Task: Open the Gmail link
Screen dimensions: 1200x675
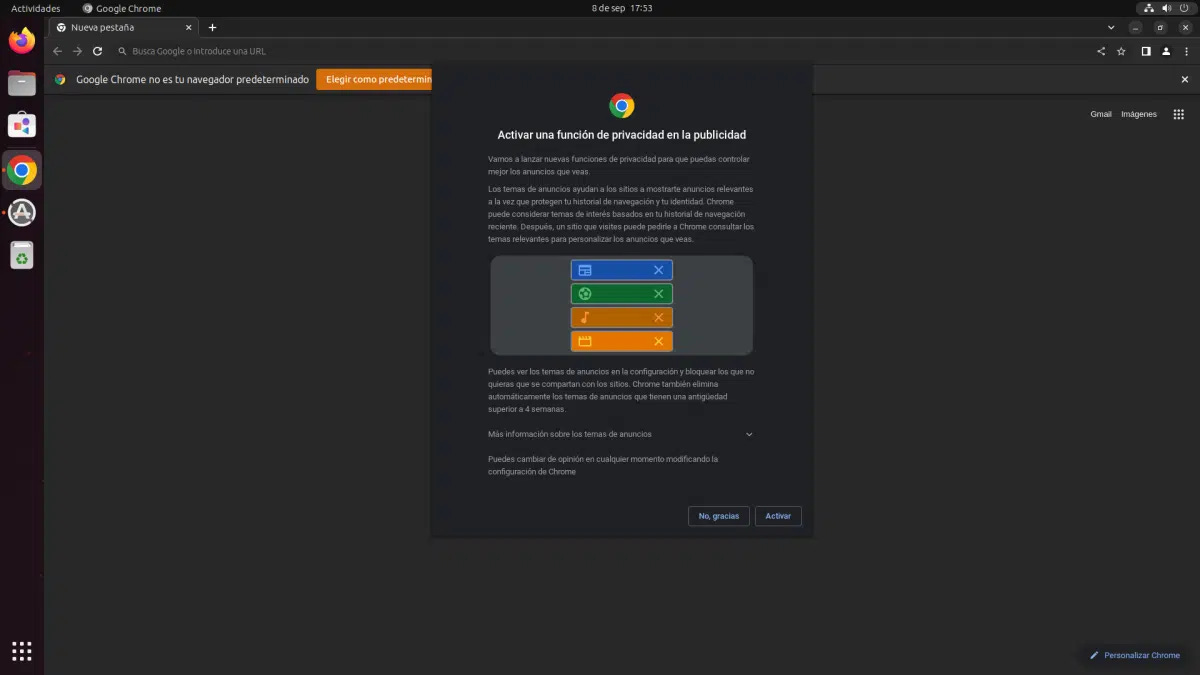Action: tap(1101, 114)
